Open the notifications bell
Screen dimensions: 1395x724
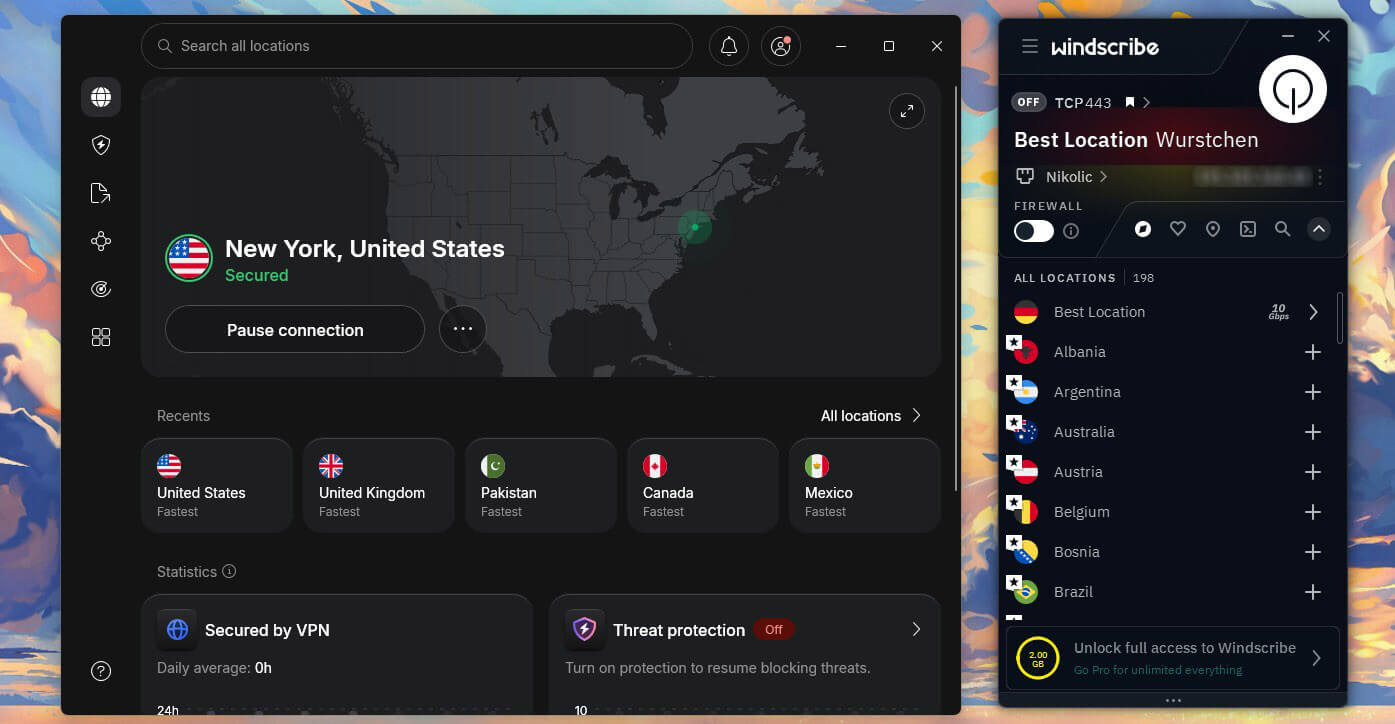point(729,46)
